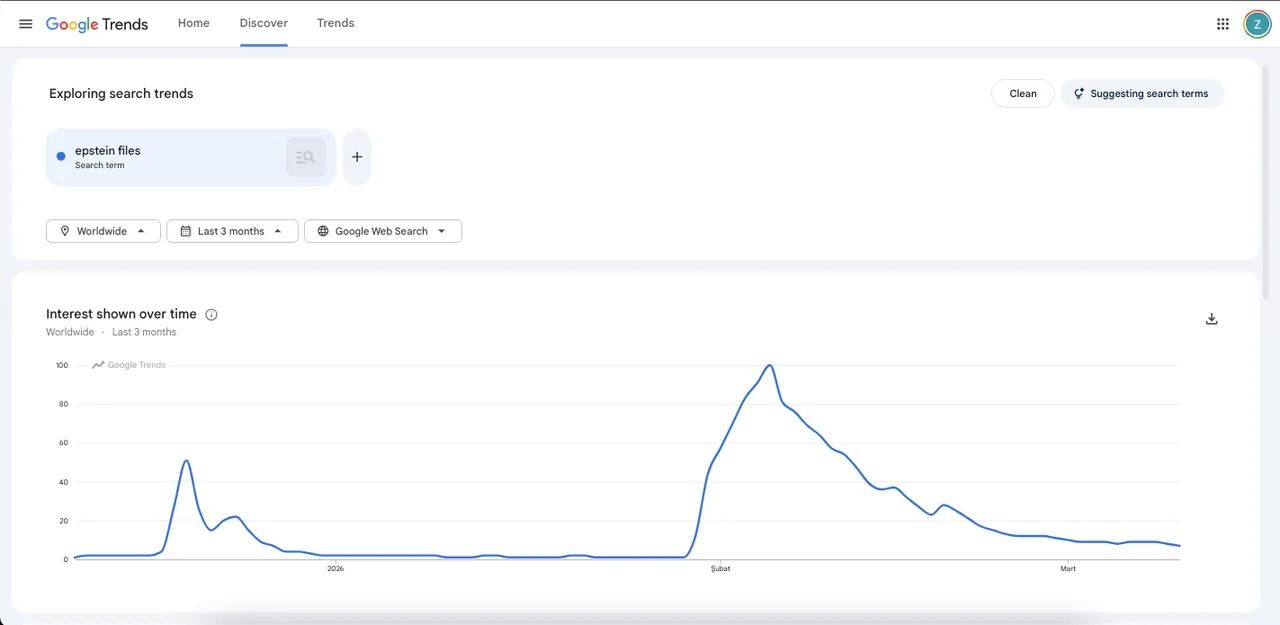The height and width of the screenshot is (625, 1280).
Task: Switch to the Trends tab
Action: pyautogui.click(x=335, y=23)
